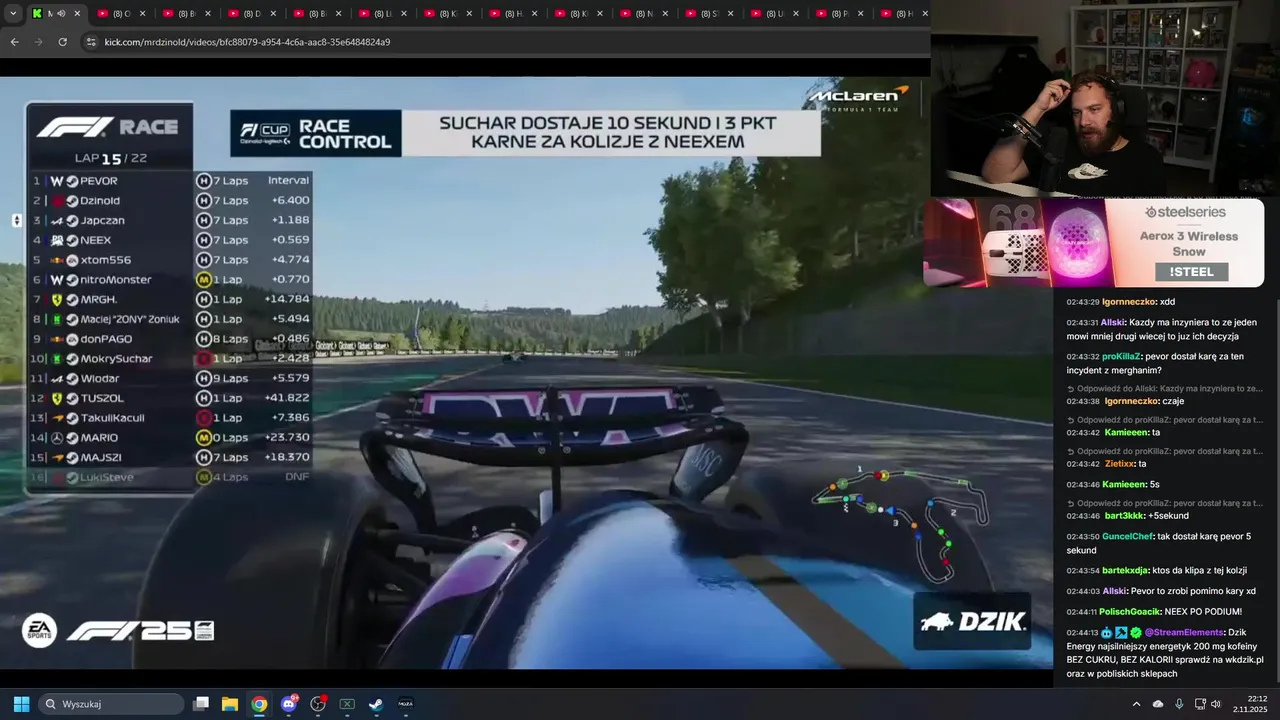
Task: Focus the kick.com address bar
Action: (500, 42)
